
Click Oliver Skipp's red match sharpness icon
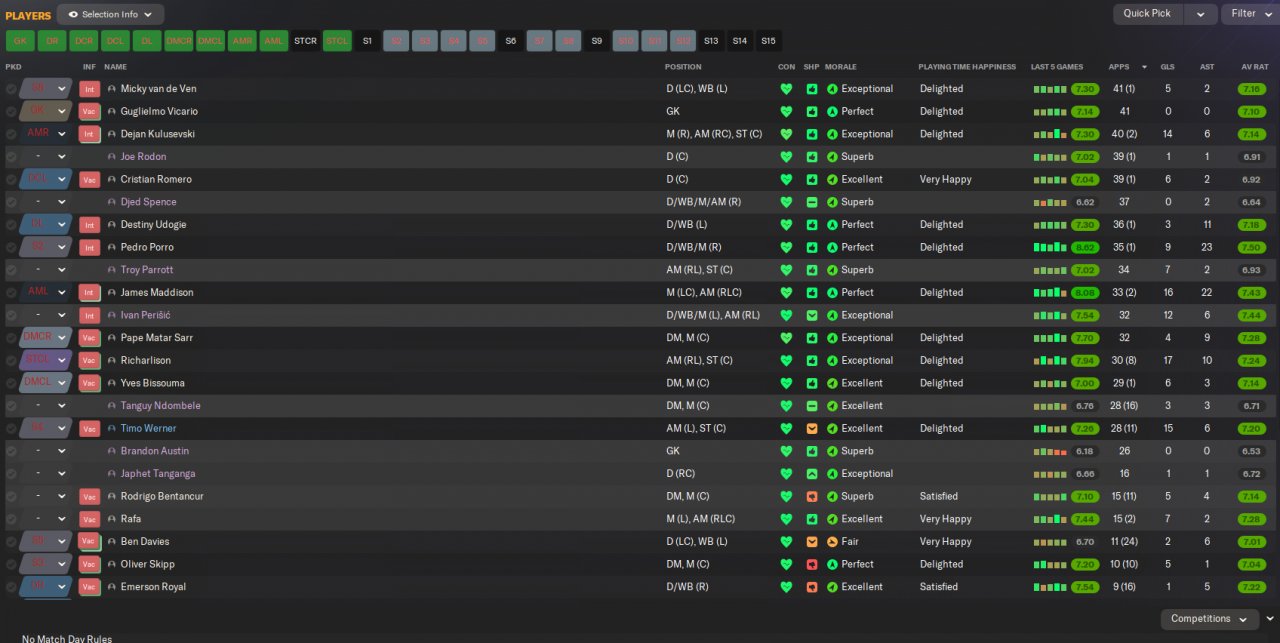click(812, 564)
